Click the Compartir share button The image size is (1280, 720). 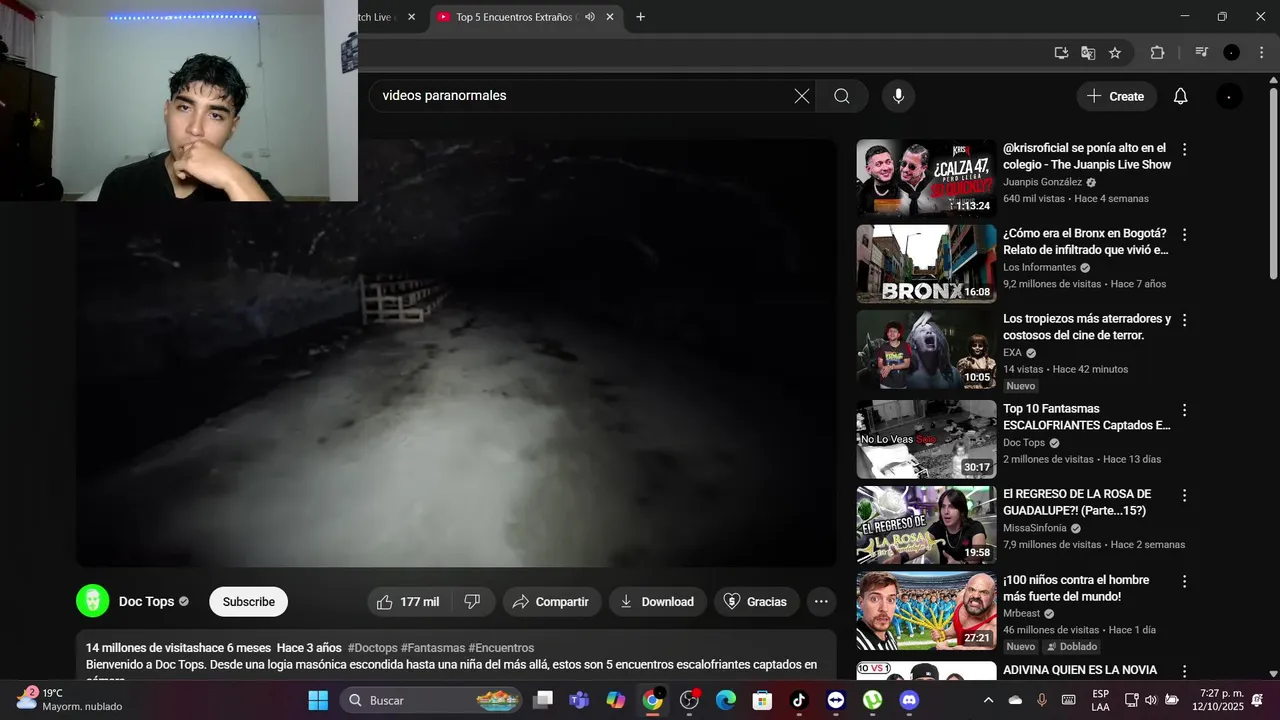point(551,601)
